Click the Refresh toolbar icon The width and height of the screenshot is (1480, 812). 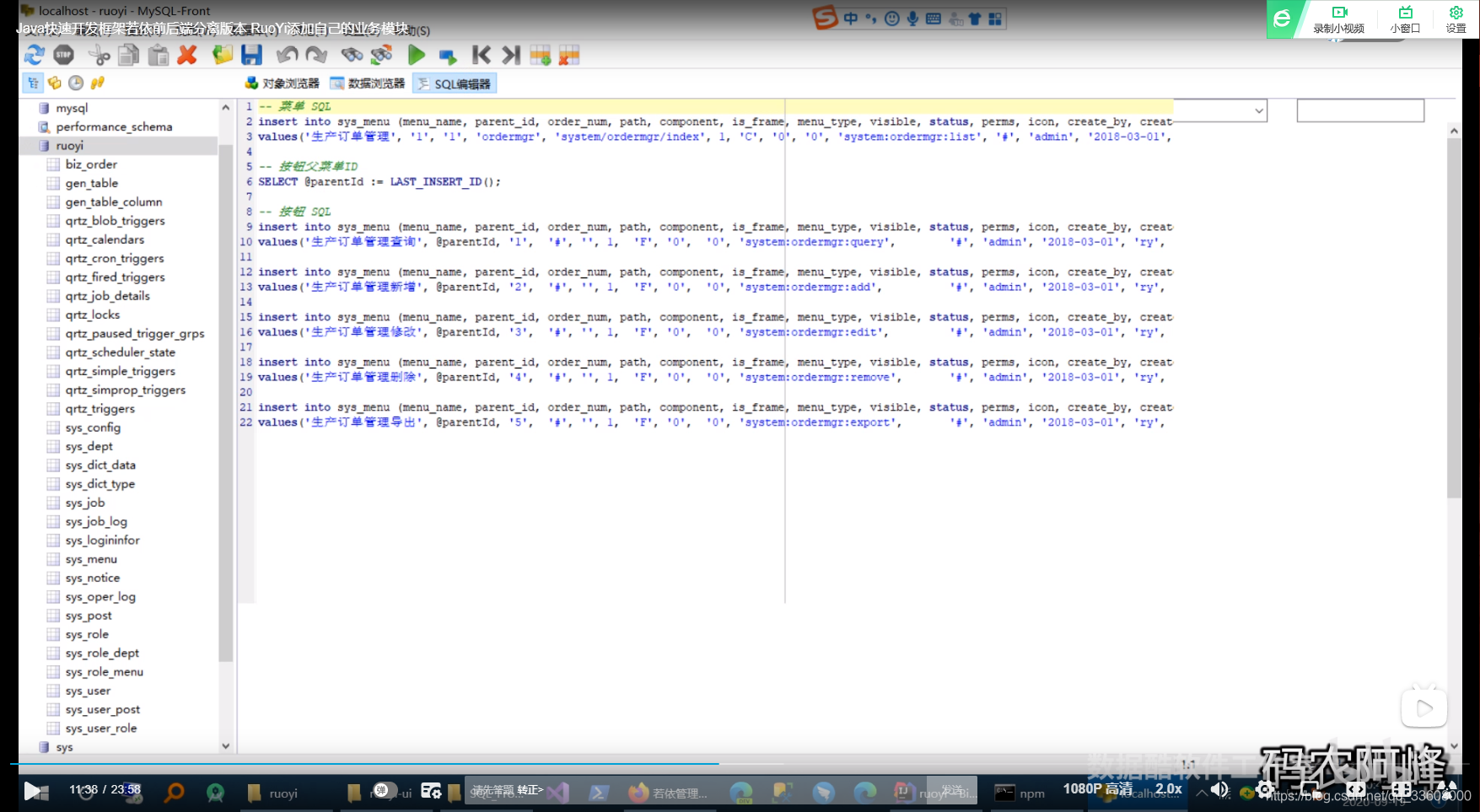35,56
